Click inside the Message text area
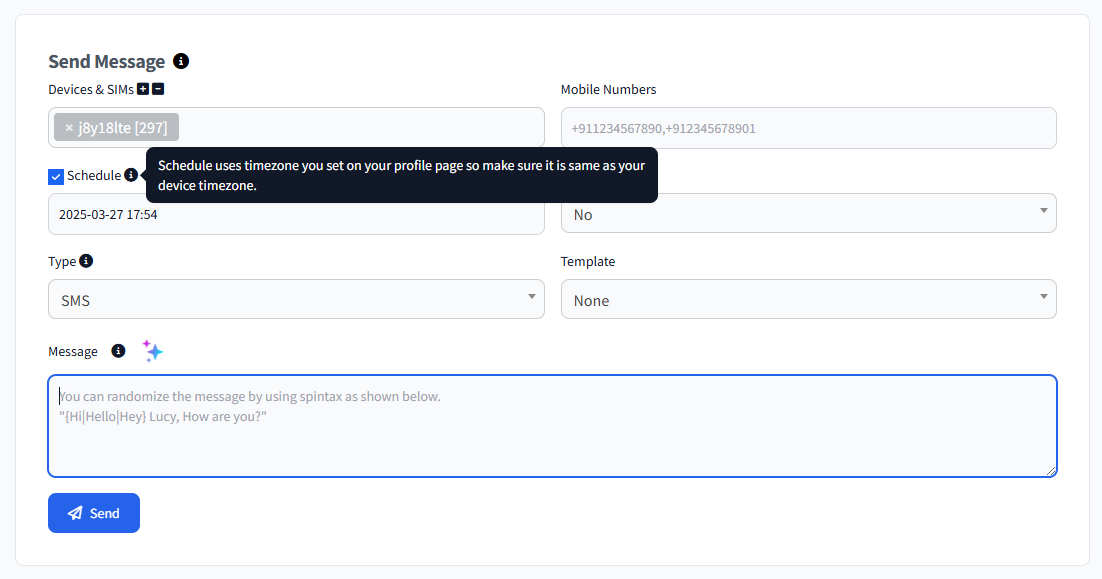Screen dimensions: 1102x579 550,425
